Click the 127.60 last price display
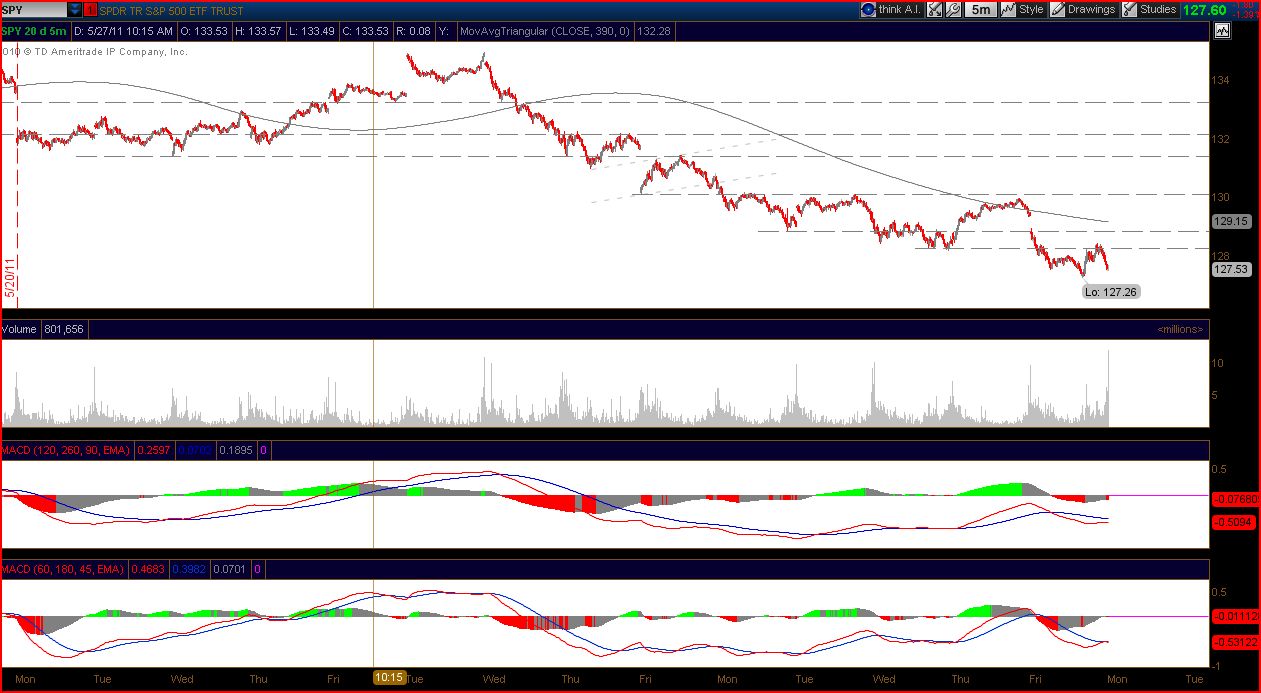 [x=1205, y=10]
